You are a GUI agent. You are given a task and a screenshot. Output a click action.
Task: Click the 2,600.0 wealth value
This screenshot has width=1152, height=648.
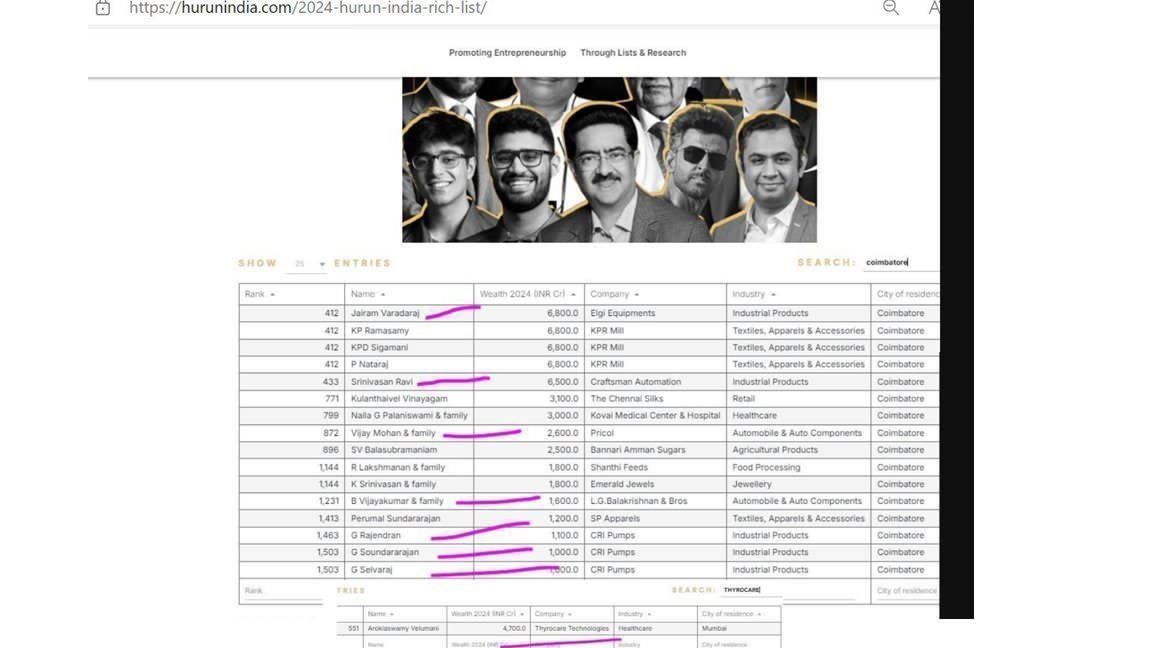click(563, 433)
